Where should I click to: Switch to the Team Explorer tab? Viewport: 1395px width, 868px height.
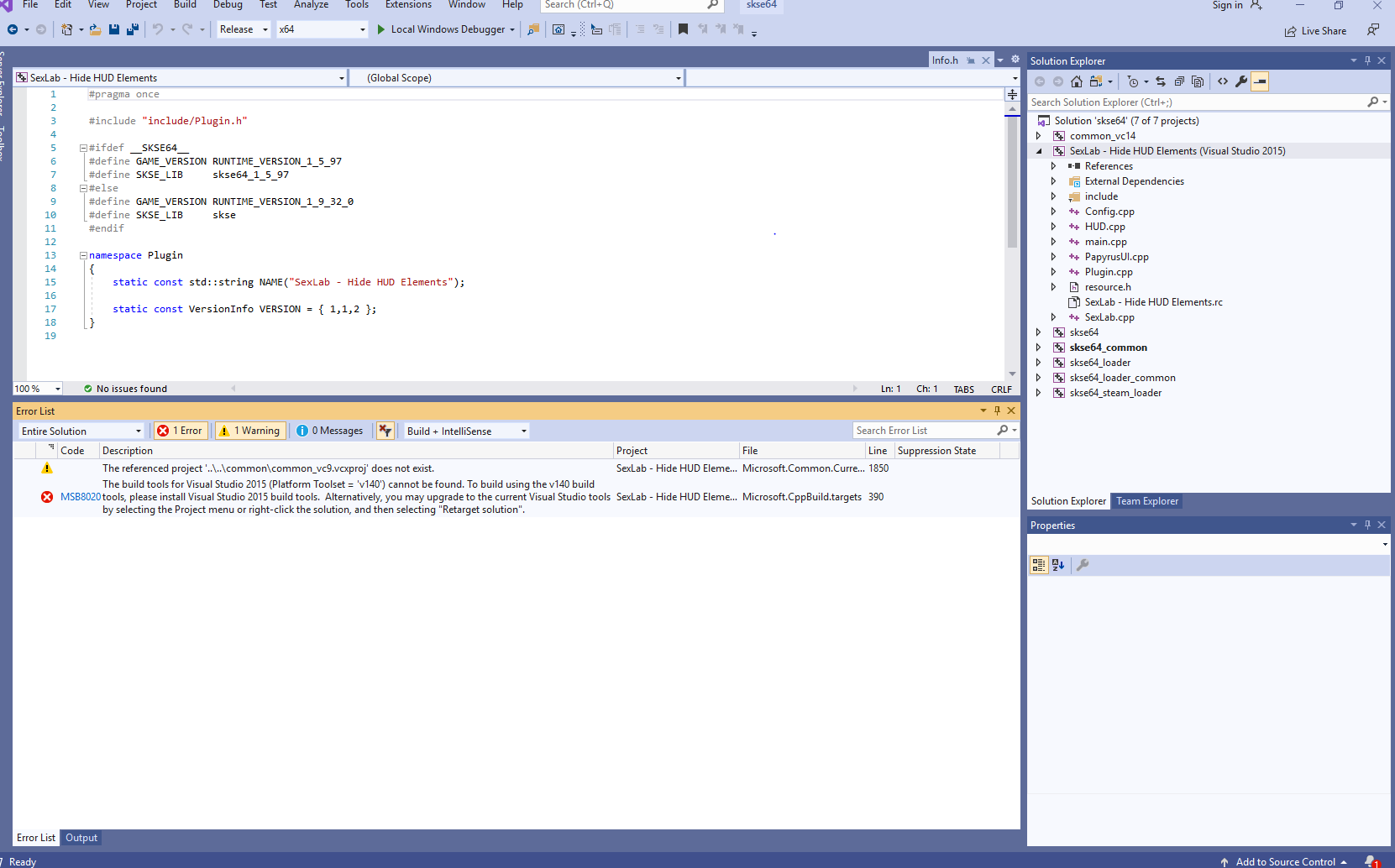point(1146,501)
